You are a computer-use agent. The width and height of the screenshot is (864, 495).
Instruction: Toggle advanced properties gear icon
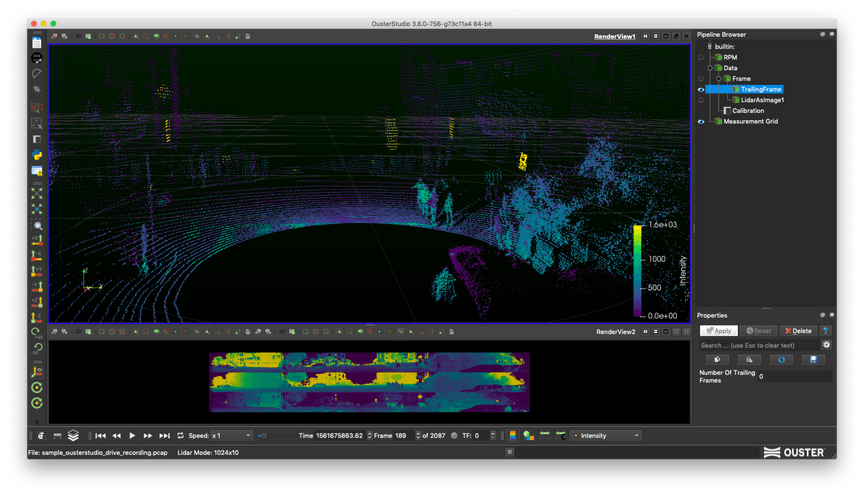[x=826, y=345]
